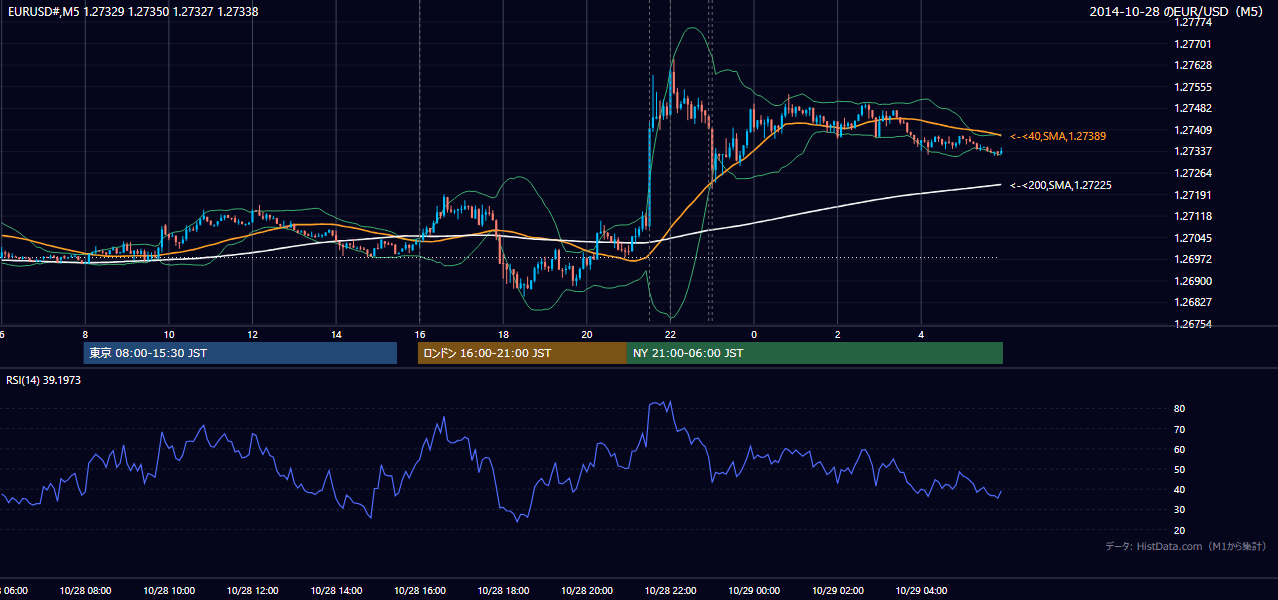Click the RSI 40 level label
This screenshot has height=600, width=1278.
tap(1179, 490)
